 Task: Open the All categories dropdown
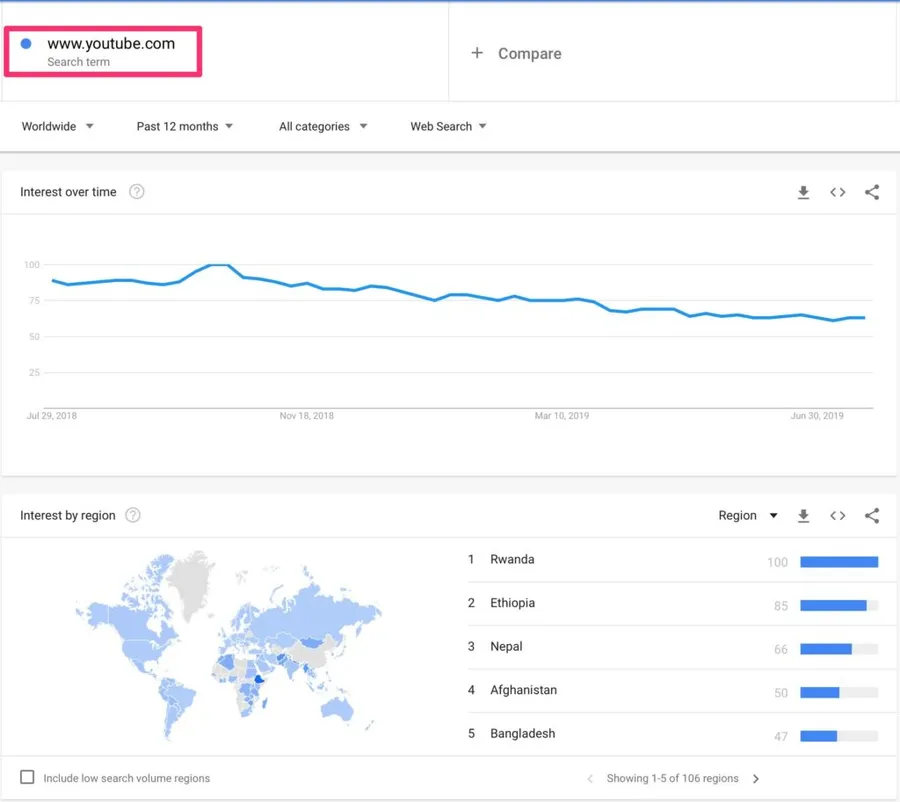323,127
